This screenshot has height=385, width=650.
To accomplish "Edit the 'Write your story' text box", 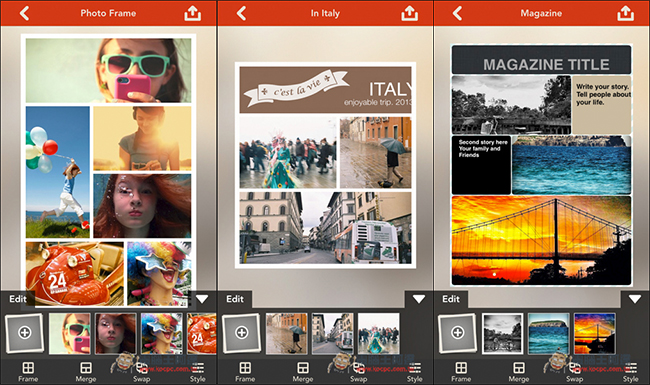I will (601, 105).
